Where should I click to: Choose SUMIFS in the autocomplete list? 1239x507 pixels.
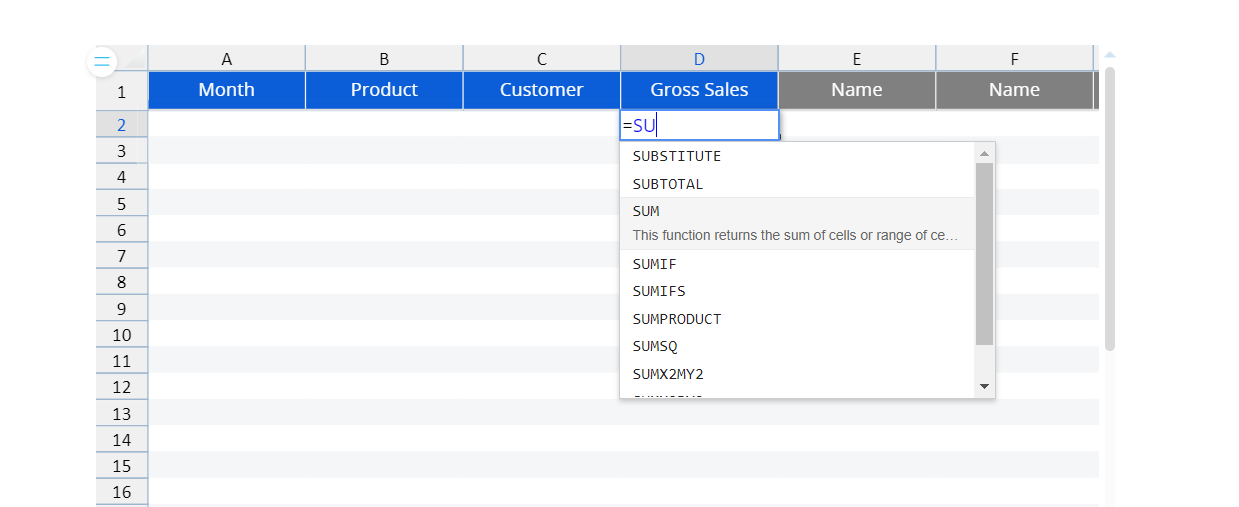[797, 291]
